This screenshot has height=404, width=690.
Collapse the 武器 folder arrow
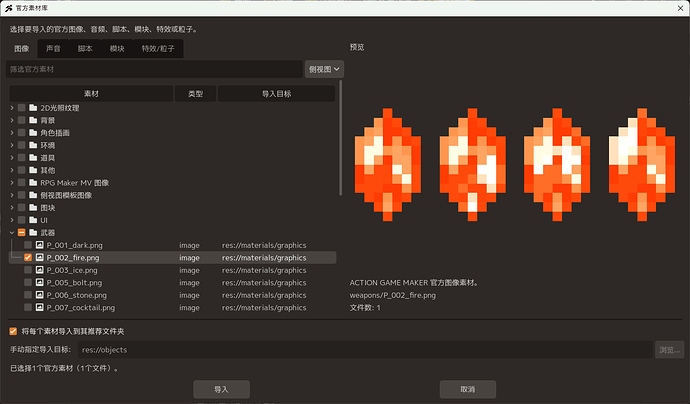pos(12,232)
